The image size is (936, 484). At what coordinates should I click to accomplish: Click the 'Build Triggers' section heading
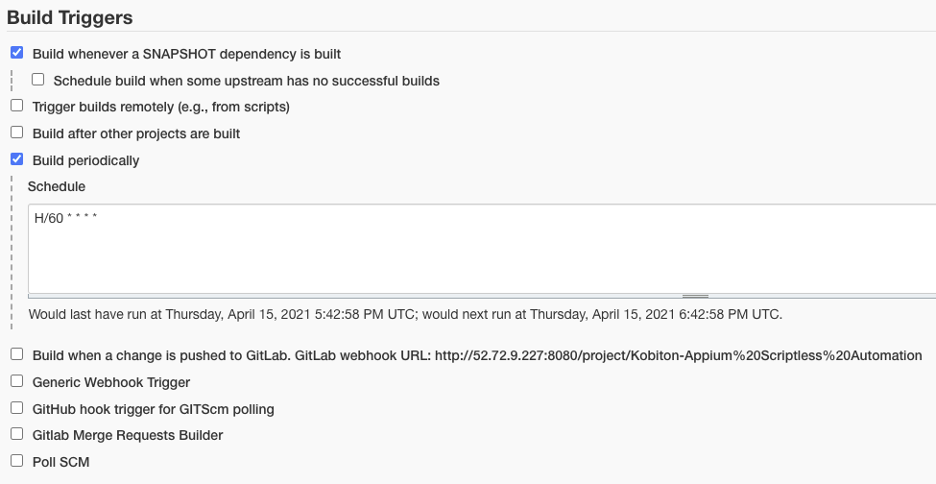tap(70, 17)
